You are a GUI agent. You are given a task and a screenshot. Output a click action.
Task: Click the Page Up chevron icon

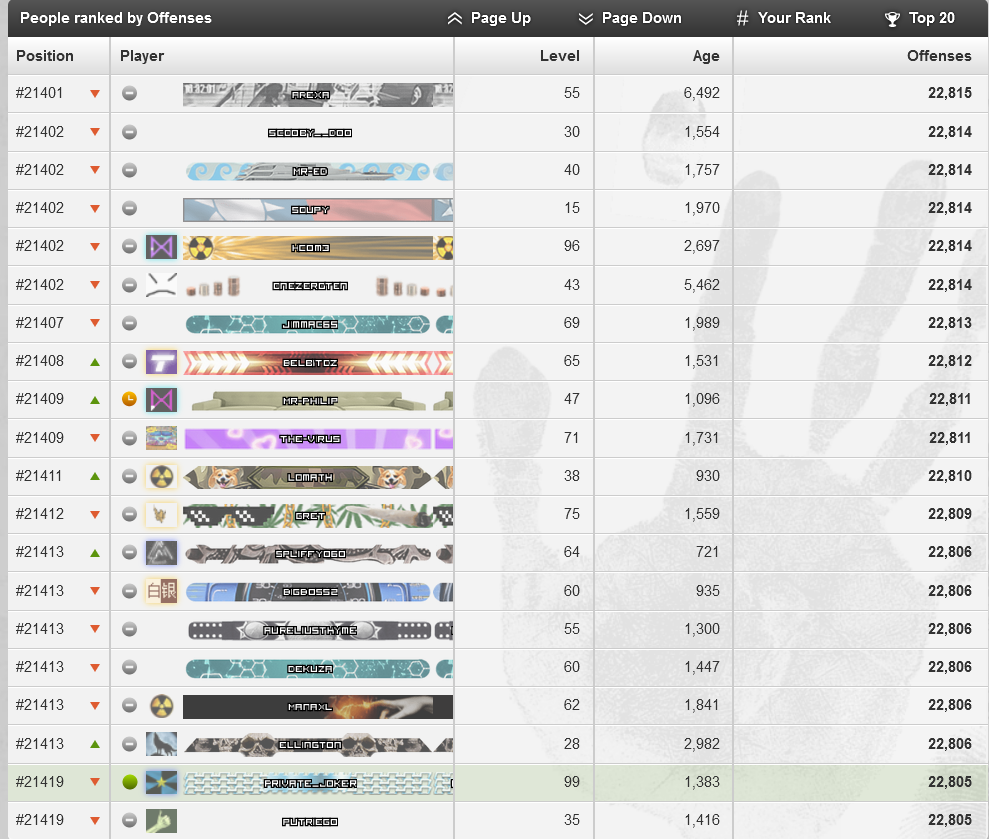tap(455, 18)
